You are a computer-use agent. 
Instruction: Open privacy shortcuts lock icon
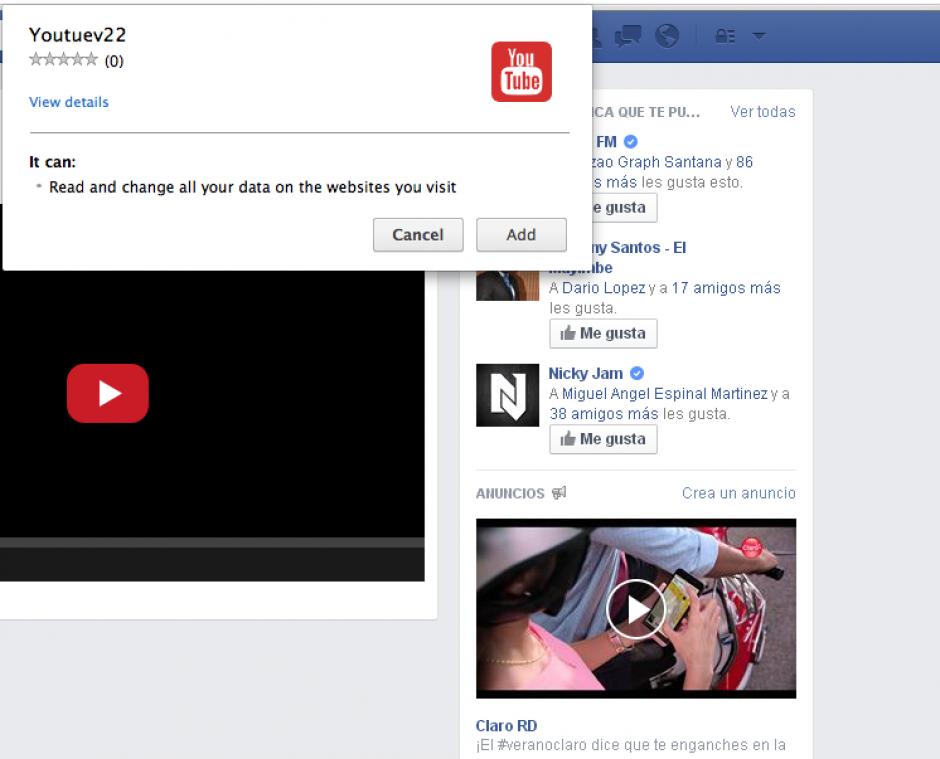(725, 36)
